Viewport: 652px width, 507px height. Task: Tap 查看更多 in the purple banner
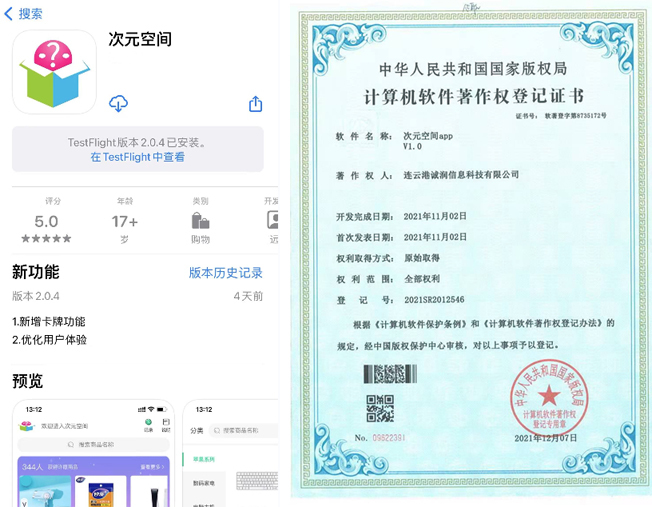coord(152,467)
